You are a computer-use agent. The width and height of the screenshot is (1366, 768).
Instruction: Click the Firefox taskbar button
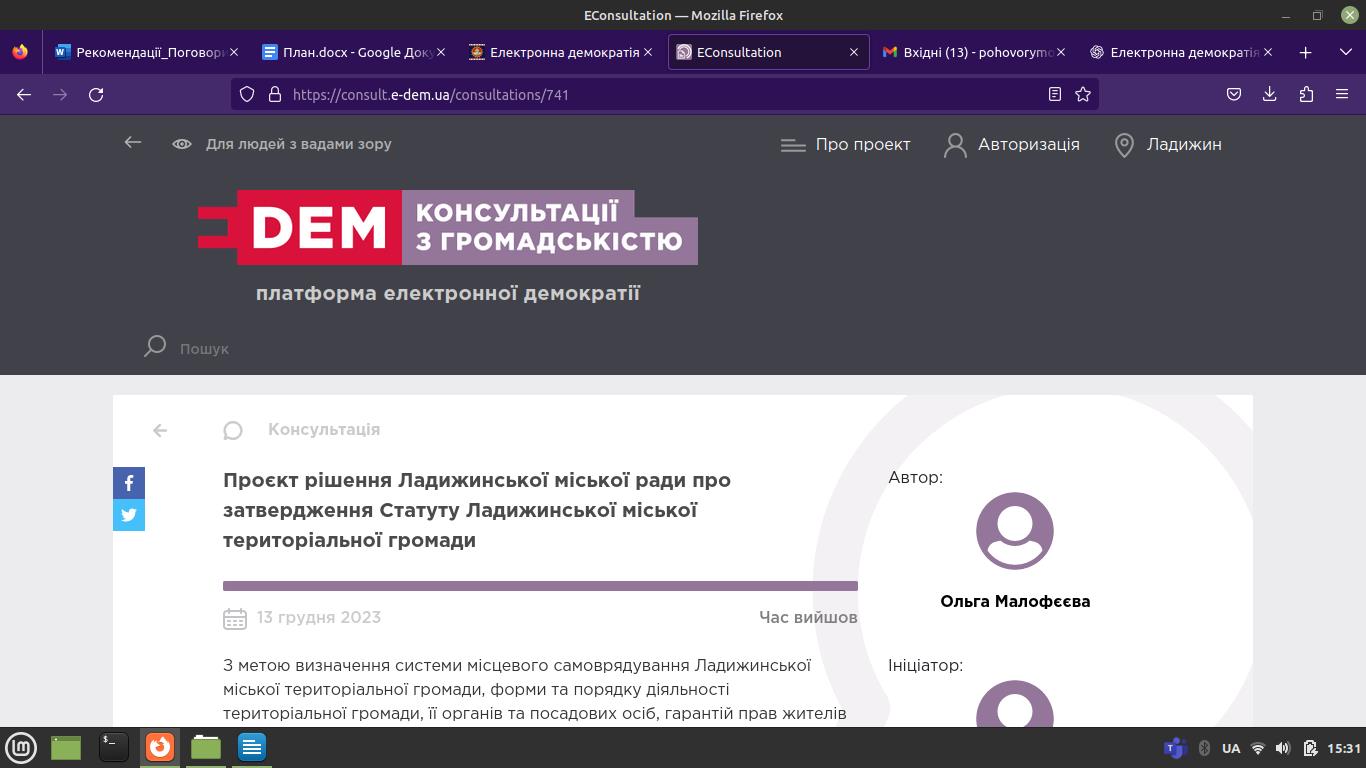160,747
